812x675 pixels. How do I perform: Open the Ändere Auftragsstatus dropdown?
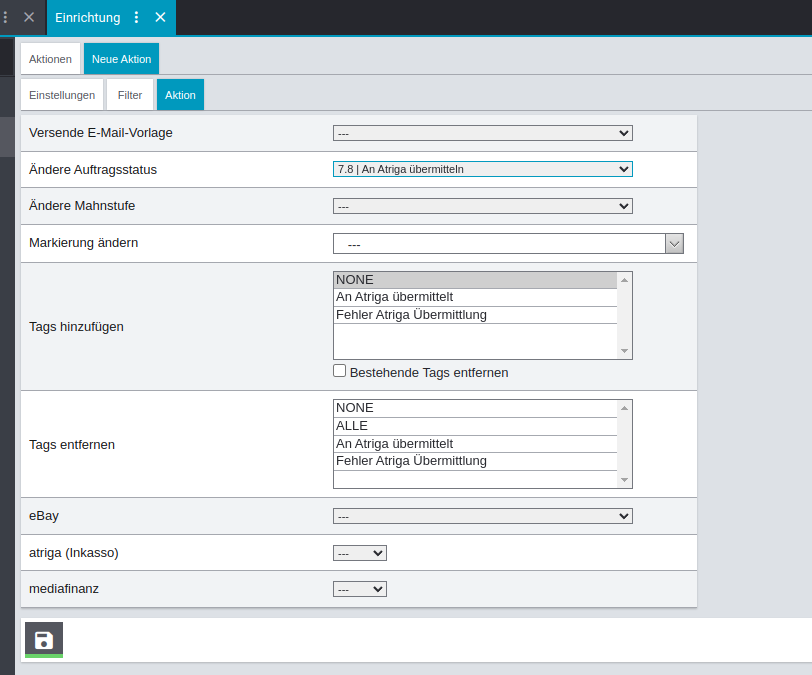[483, 169]
